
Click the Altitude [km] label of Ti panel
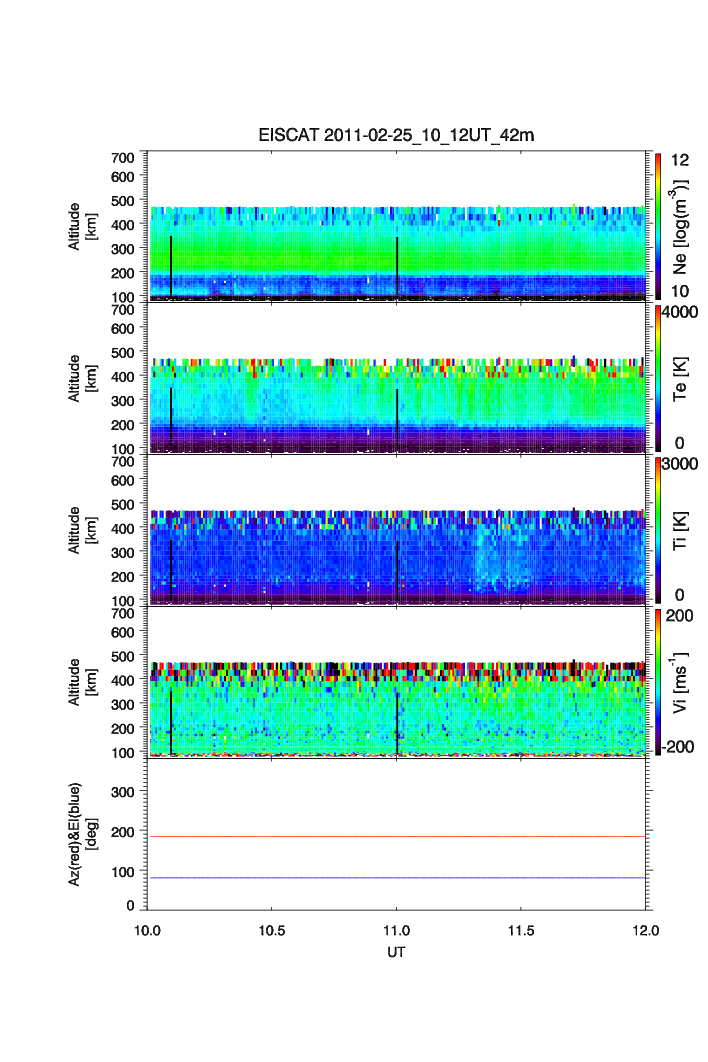coord(82,530)
